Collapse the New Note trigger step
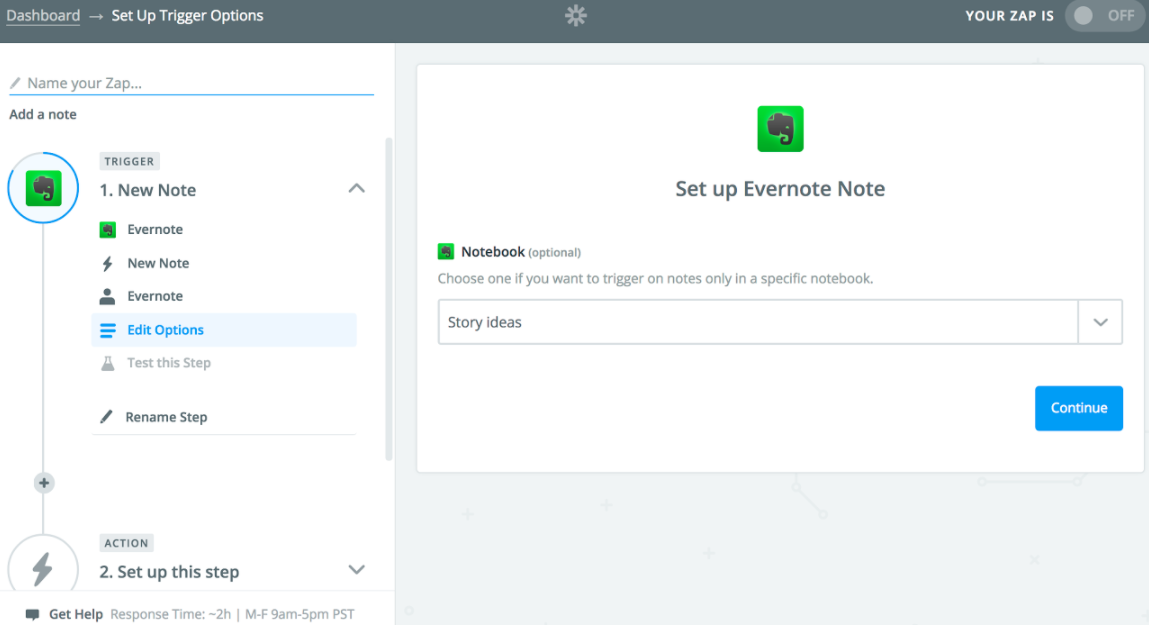 pyautogui.click(x=356, y=189)
